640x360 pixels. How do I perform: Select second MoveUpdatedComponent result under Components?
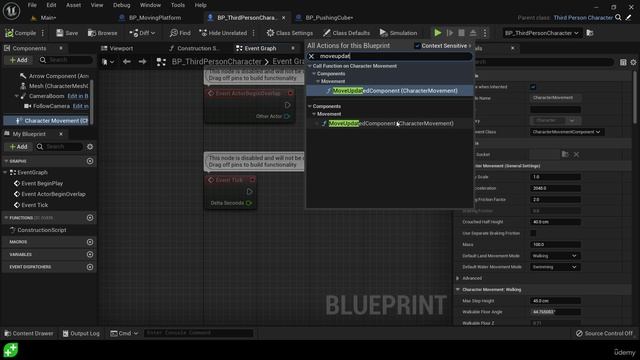[390, 123]
